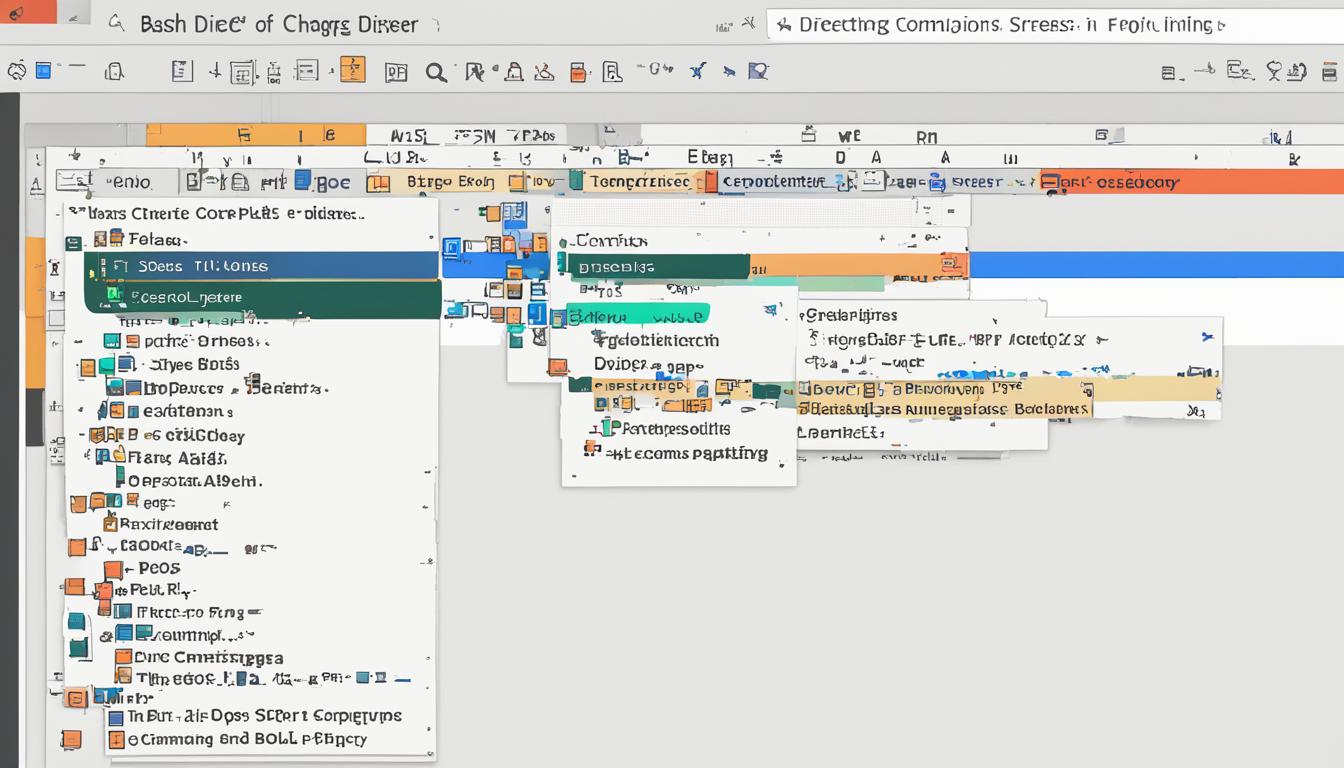Click inside the Directing Comparisons search field

[x=1000, y=23]
